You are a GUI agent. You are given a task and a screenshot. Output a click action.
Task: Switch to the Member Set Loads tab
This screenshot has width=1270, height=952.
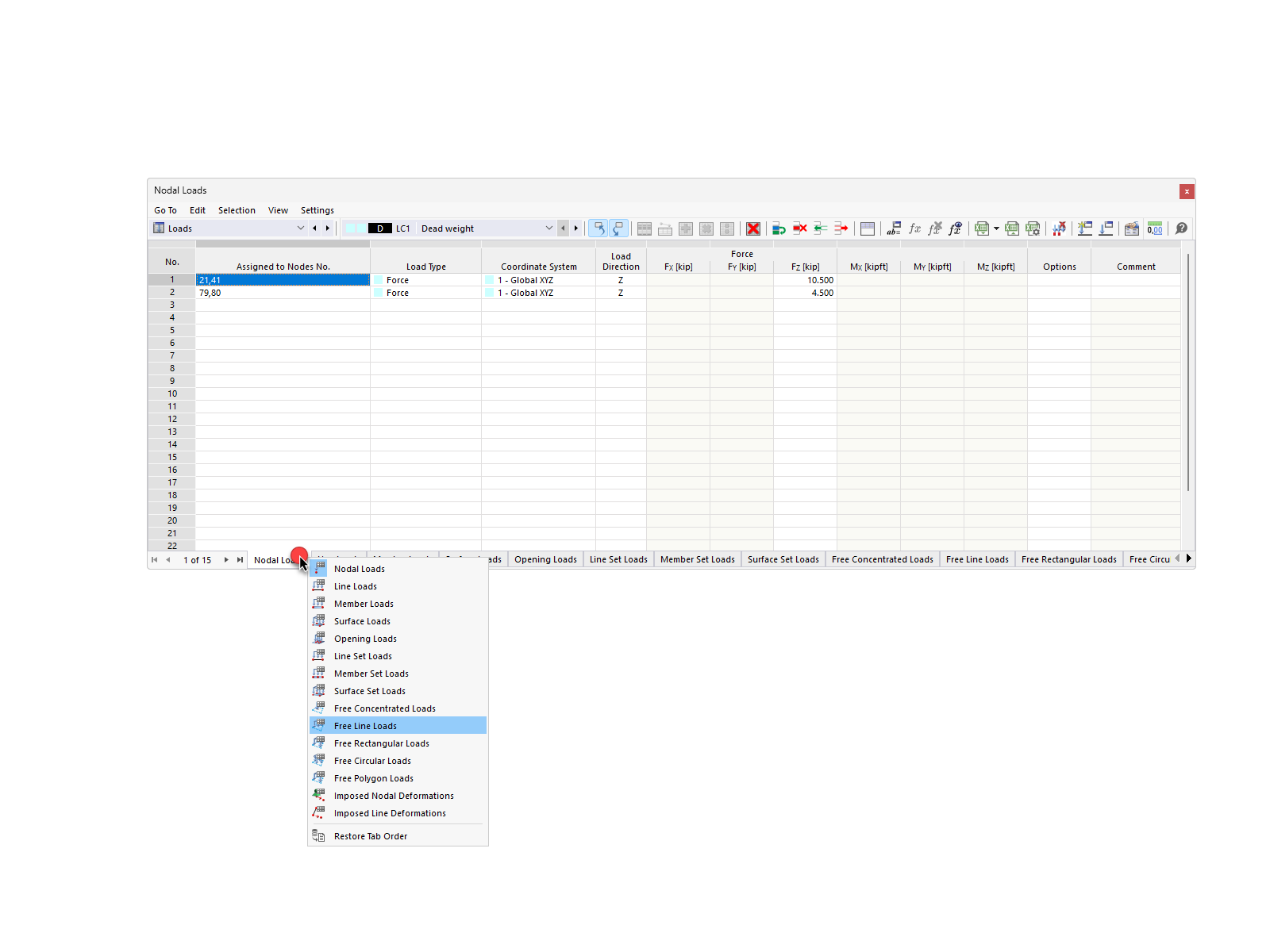tap(697, 559)
